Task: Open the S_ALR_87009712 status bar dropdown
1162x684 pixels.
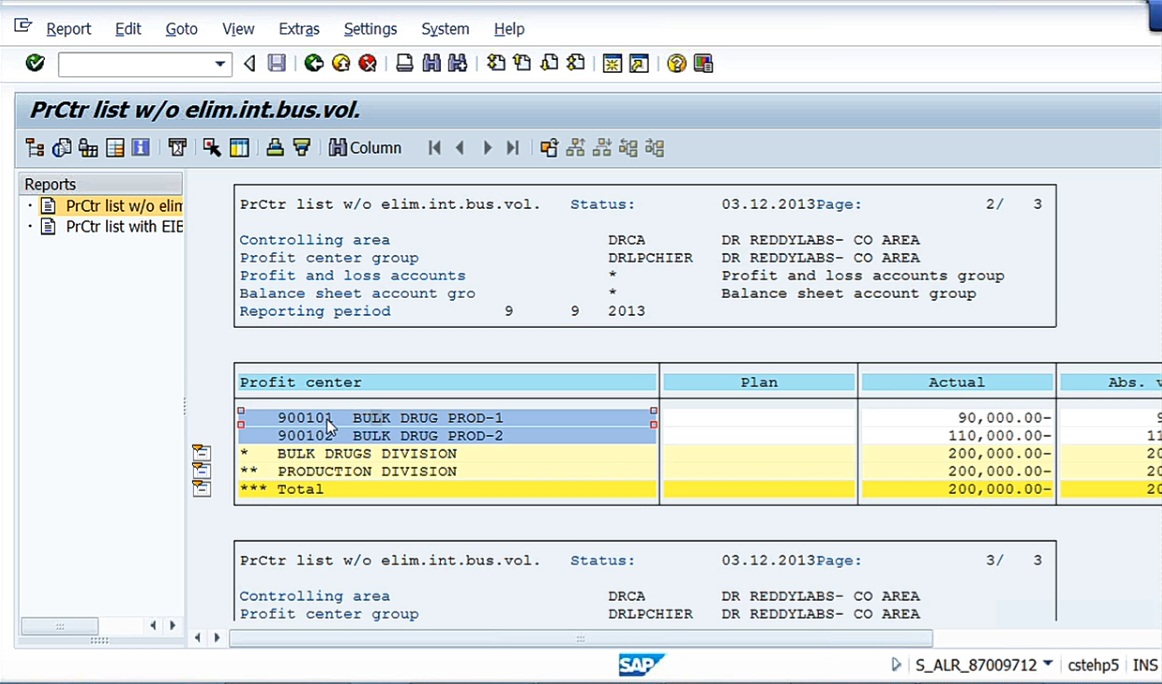Action: (x=1048, y=663)
